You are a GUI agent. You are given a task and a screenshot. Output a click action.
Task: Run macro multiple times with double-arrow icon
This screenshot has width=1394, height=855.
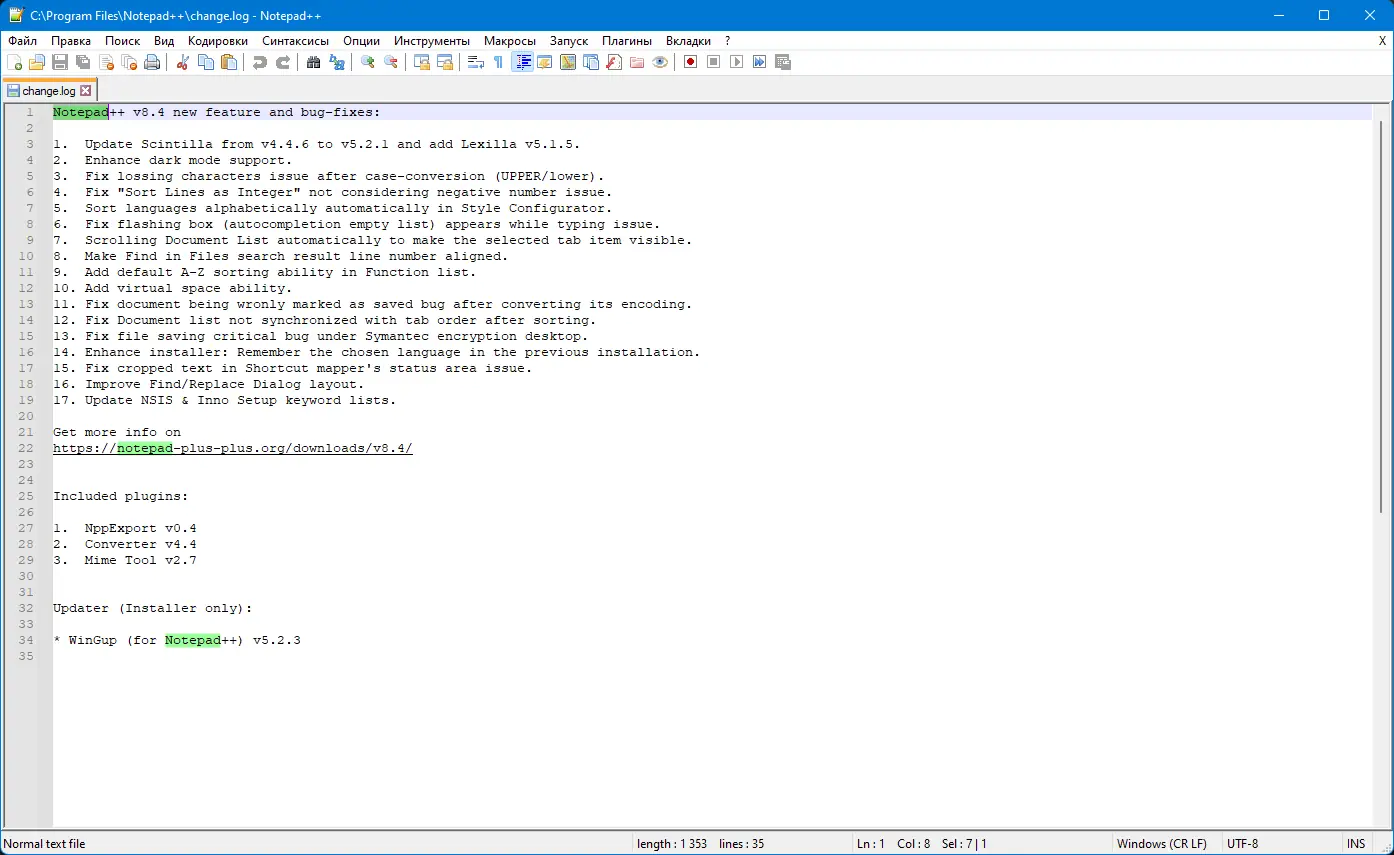click(x=760, y=62)
